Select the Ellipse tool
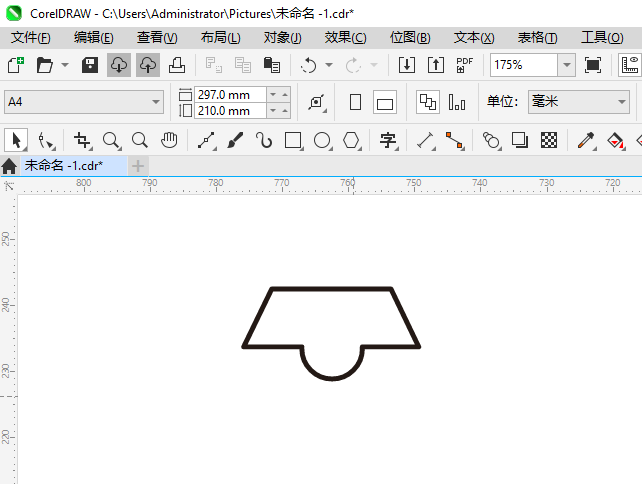The image size is (642, 484). 322,140
